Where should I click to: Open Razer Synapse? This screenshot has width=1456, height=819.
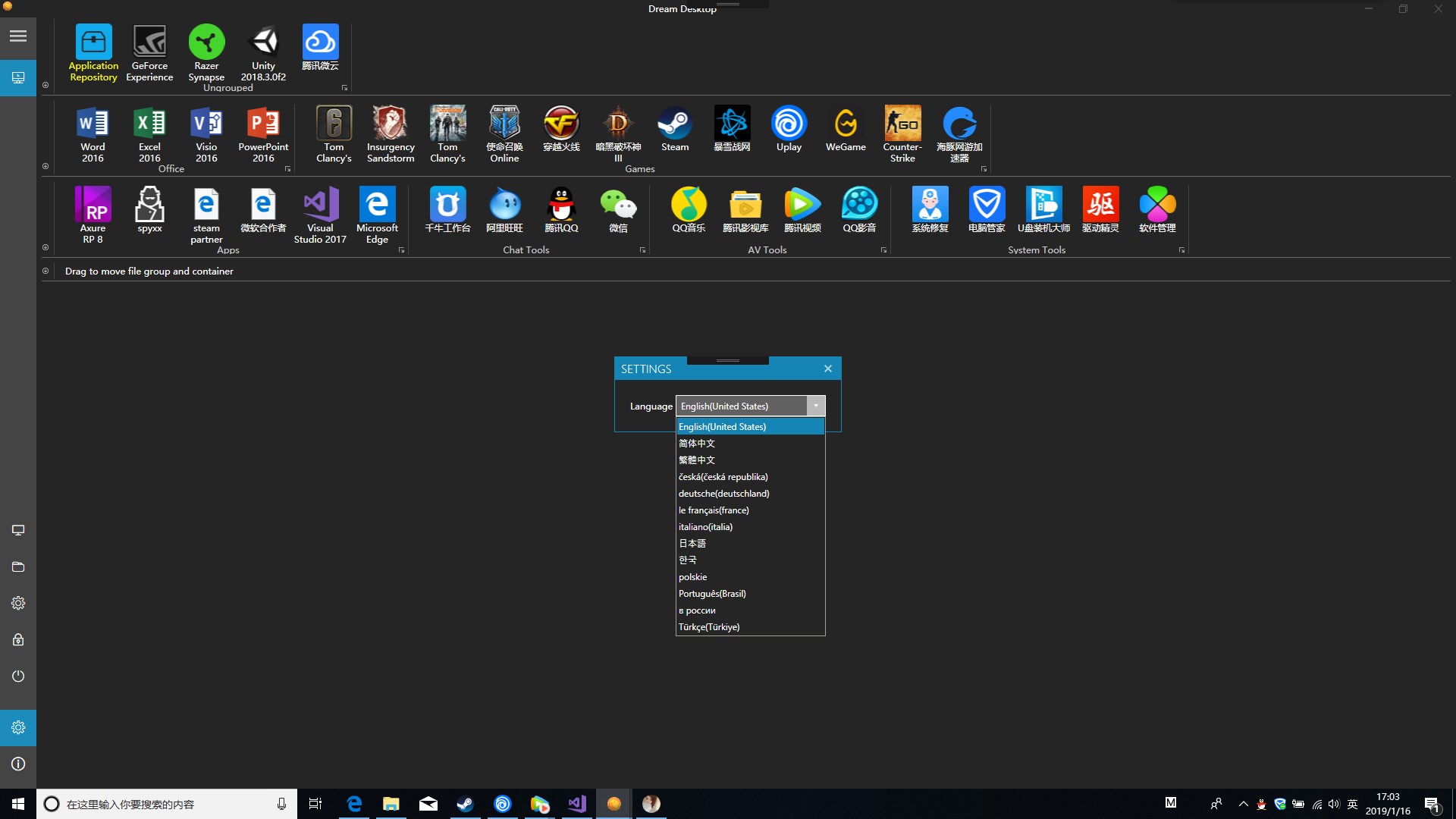coord(206,52)
